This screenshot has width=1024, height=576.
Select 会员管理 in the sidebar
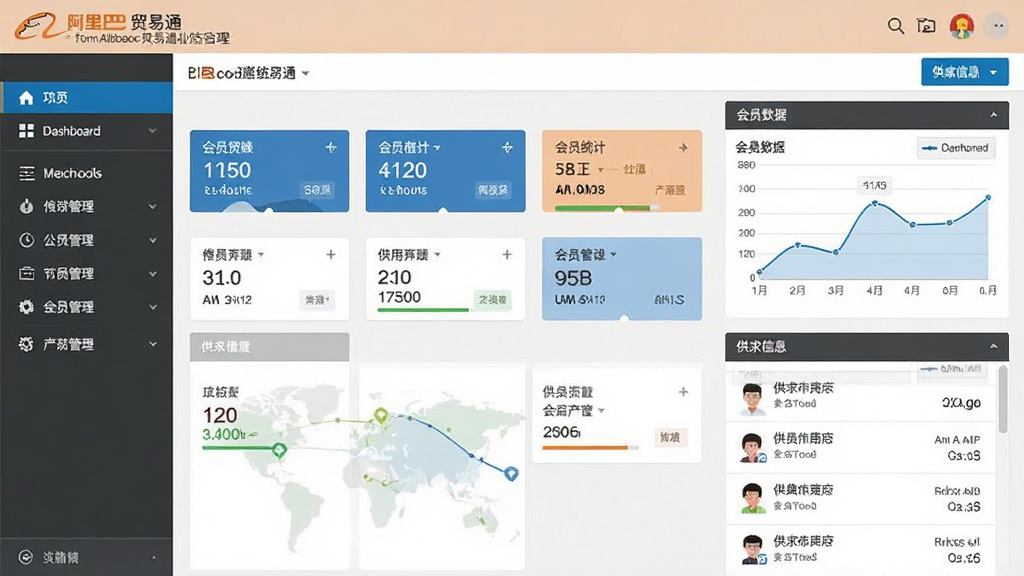coord(86,306)
